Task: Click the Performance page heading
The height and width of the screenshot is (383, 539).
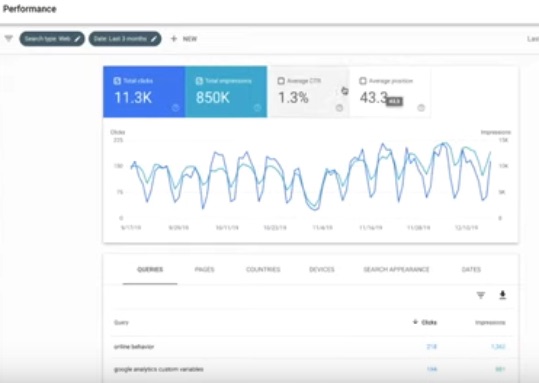Action: point(30,9)
